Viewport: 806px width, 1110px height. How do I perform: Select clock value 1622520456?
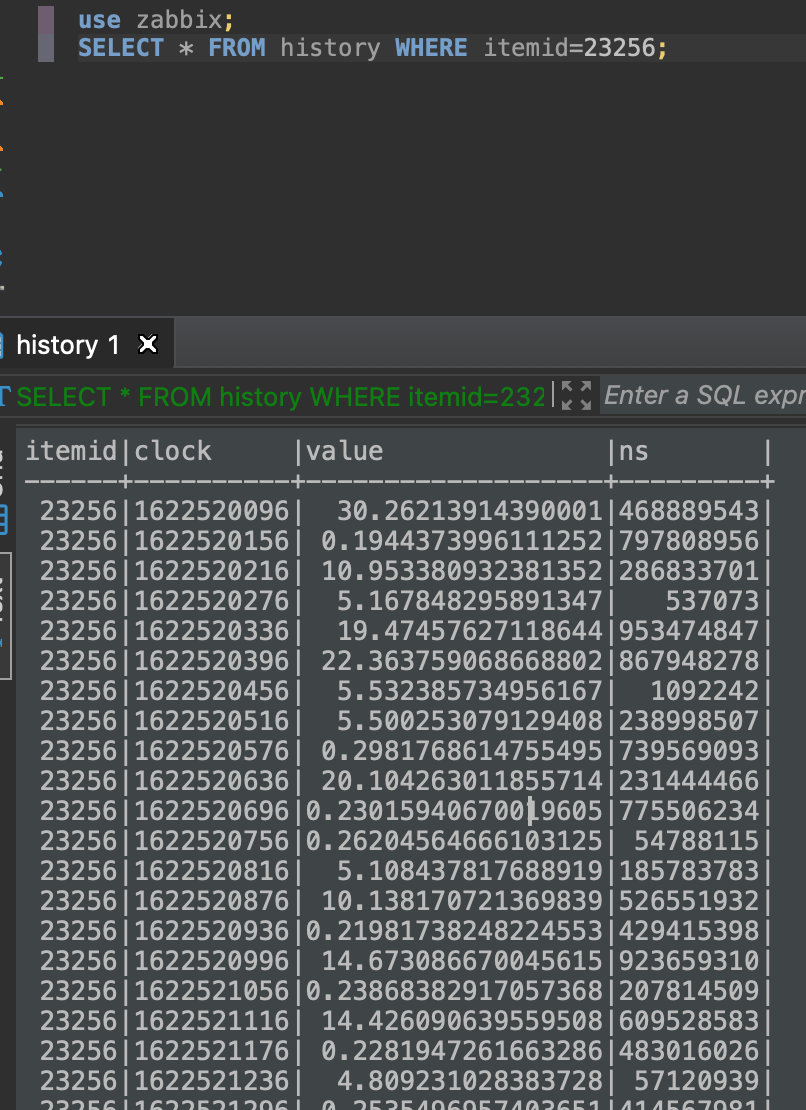tap(212, 691)
